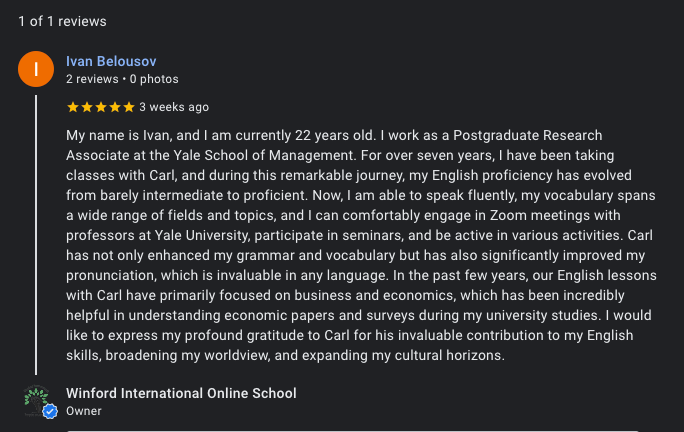Click the '3 weeks ago' timestamp
Screen dimensions: 684x432
174,107
